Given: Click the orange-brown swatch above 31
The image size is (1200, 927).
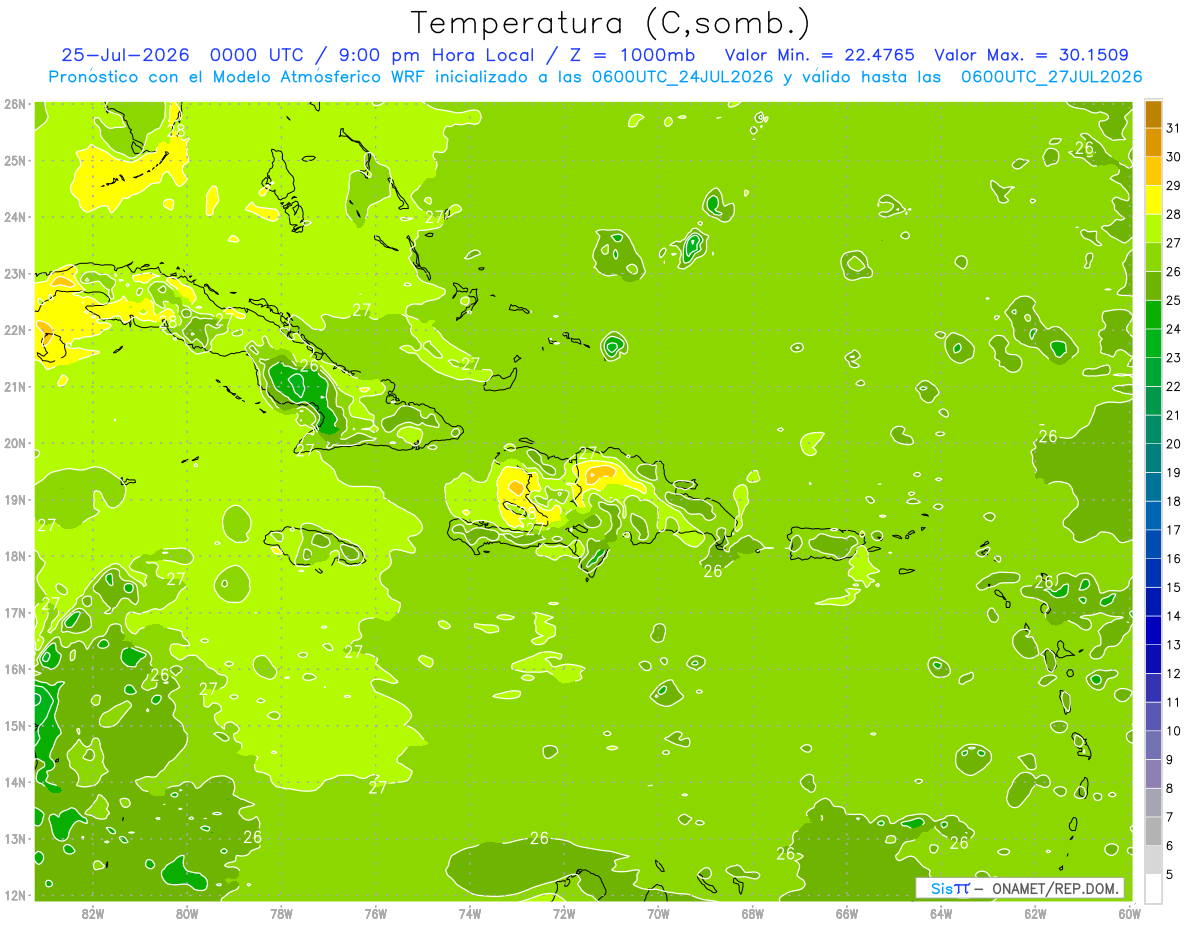Looking at the screenshot, I should pyautogui.click(x=1153, y=114).
